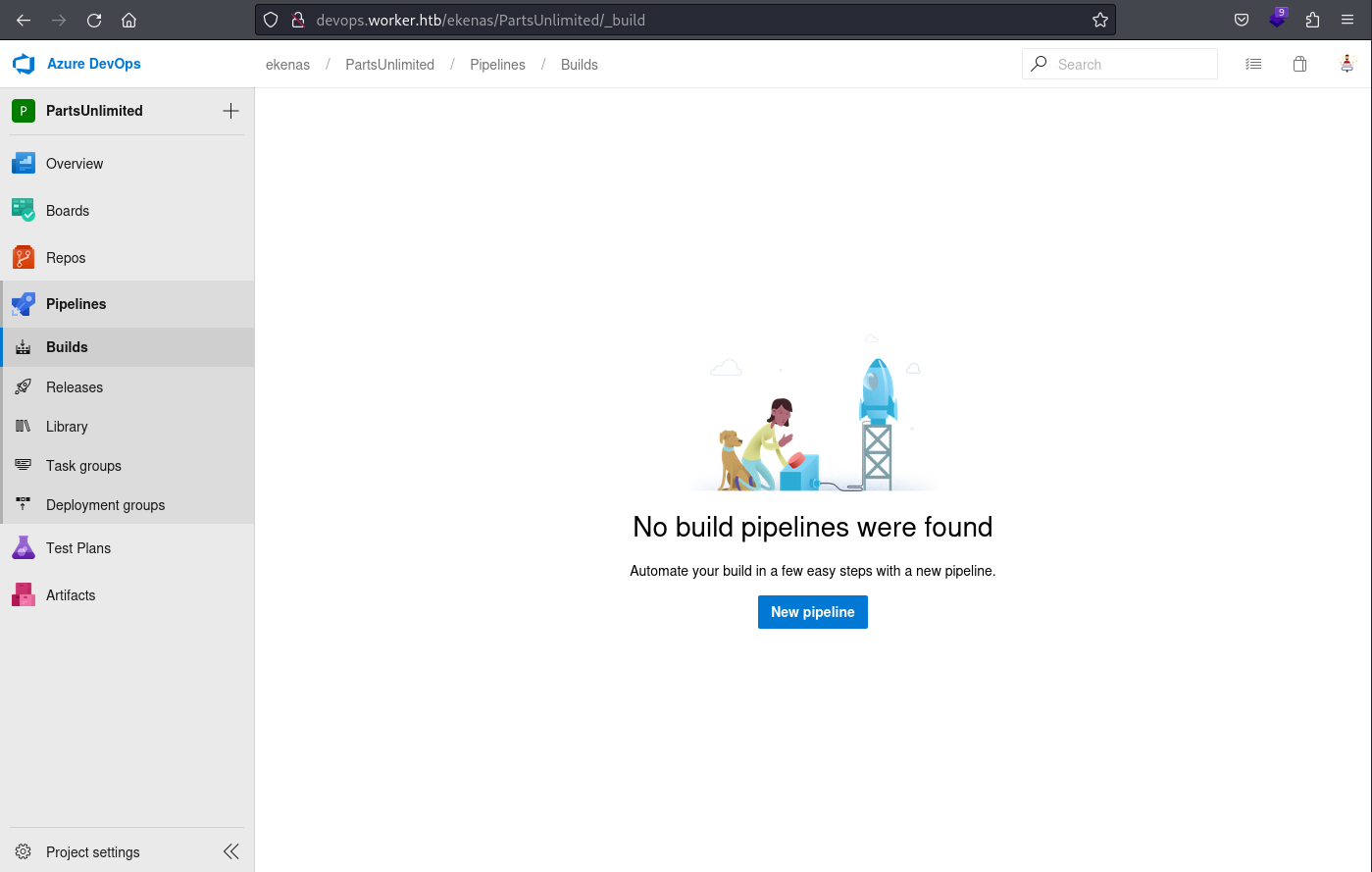
Task: Click the Project settings gear icon
Action: click(24, 852)
